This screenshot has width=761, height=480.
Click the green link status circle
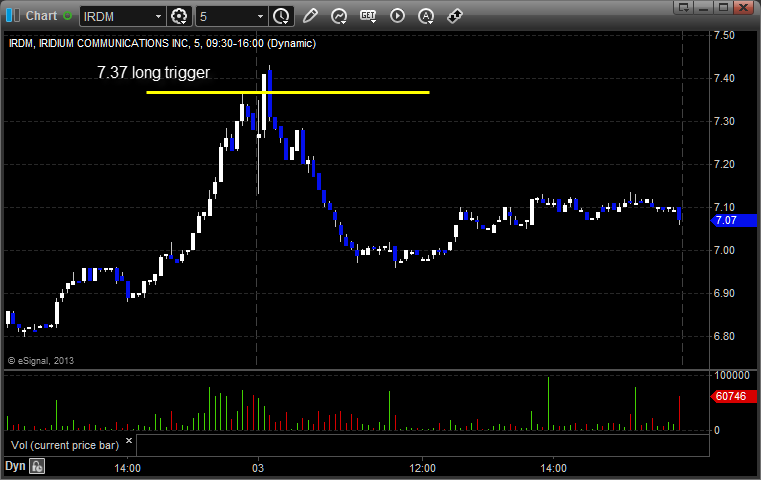pyautogui.click(x=67, y=16)
